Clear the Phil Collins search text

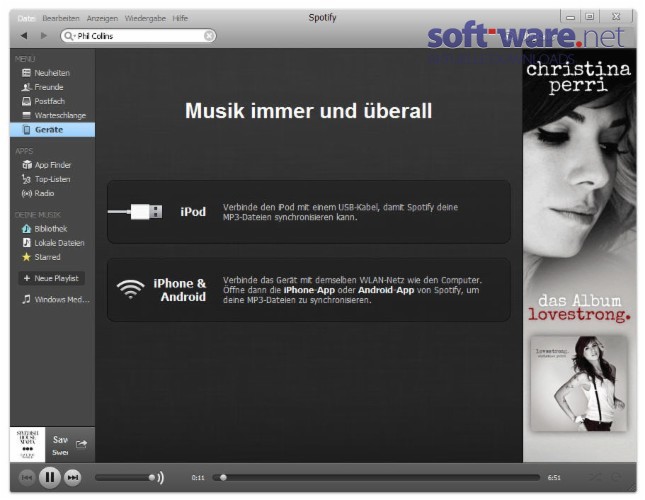coord(209,36)
